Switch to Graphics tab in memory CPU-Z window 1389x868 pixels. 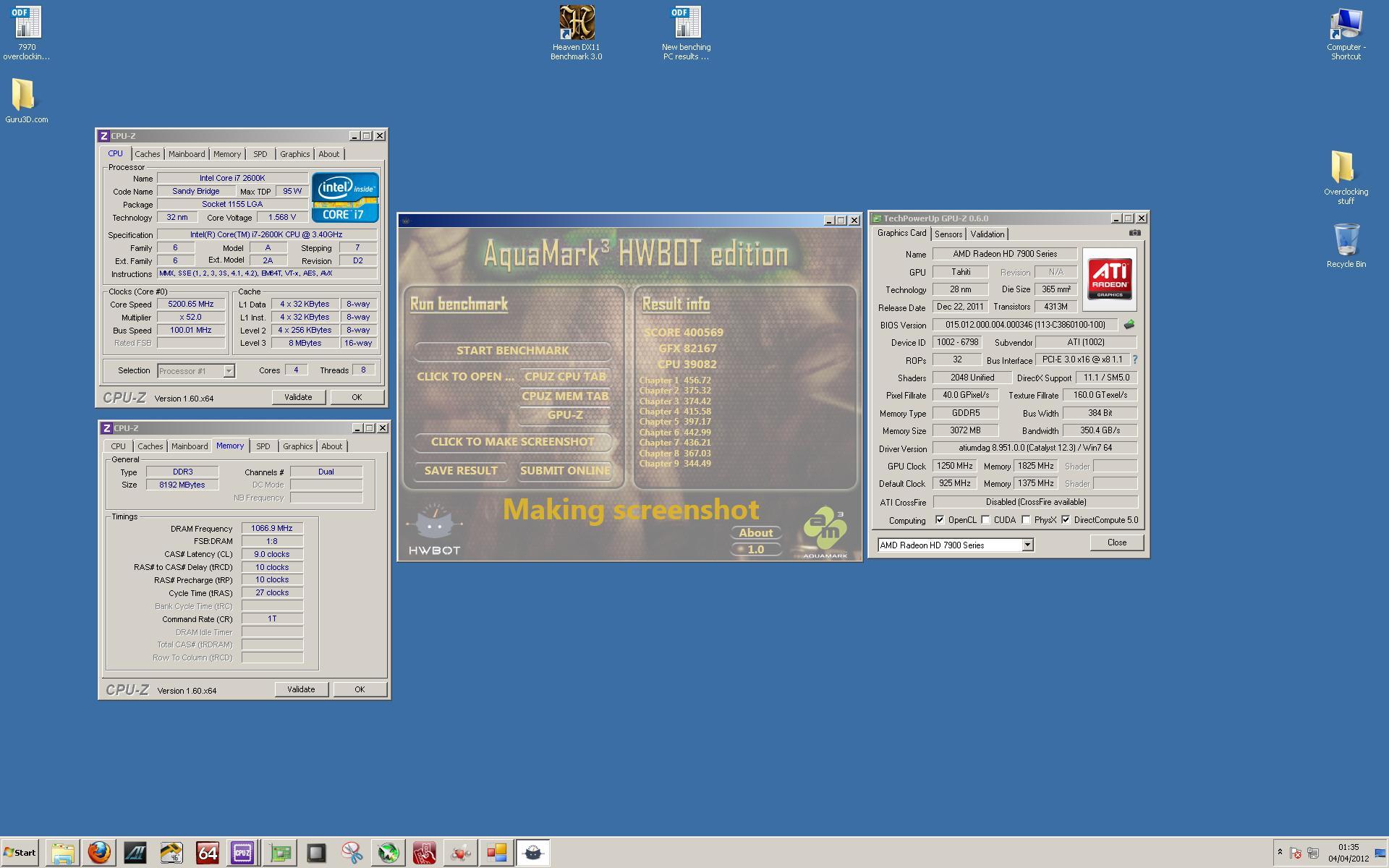coord(298,446)
